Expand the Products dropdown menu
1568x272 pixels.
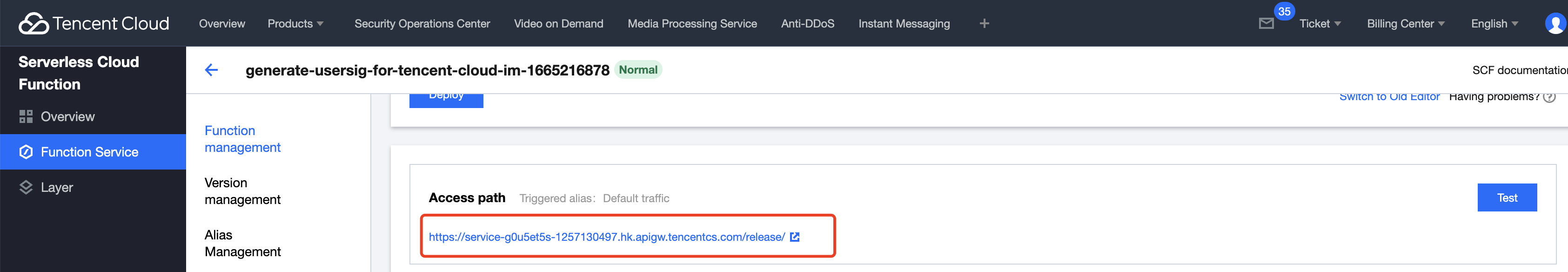click(x=295, y=23)
